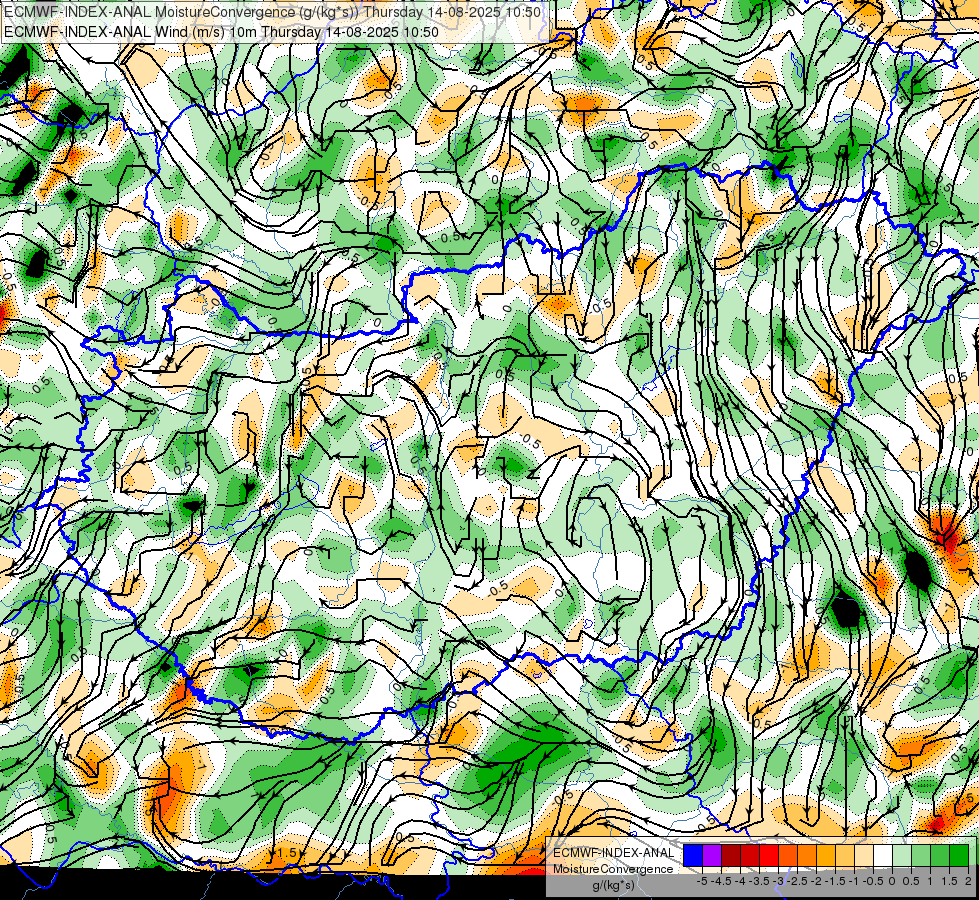Click the MoistureConvergence label in the legend box
This screenshot has width=979, height=900.
pyautogui.click(x=613, y=869)
